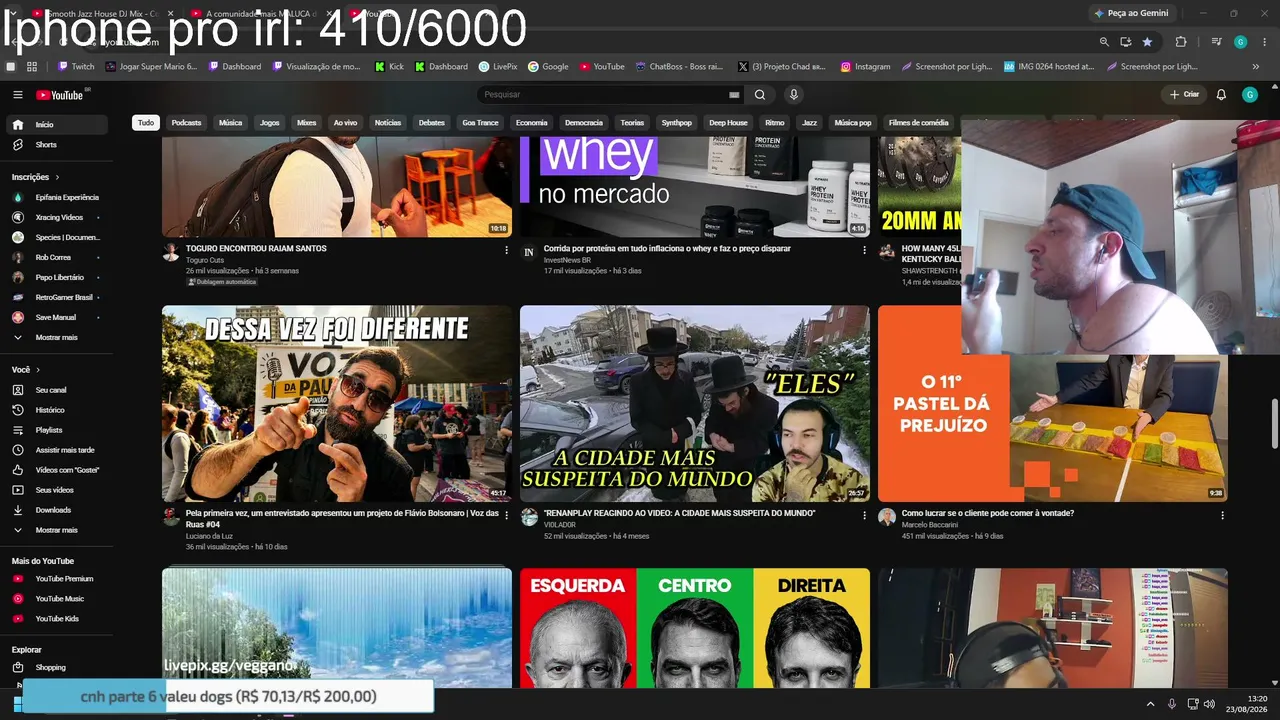Open Chrome media controls icon
This screenshot has height=720, width=1280.
(1217, 42)
